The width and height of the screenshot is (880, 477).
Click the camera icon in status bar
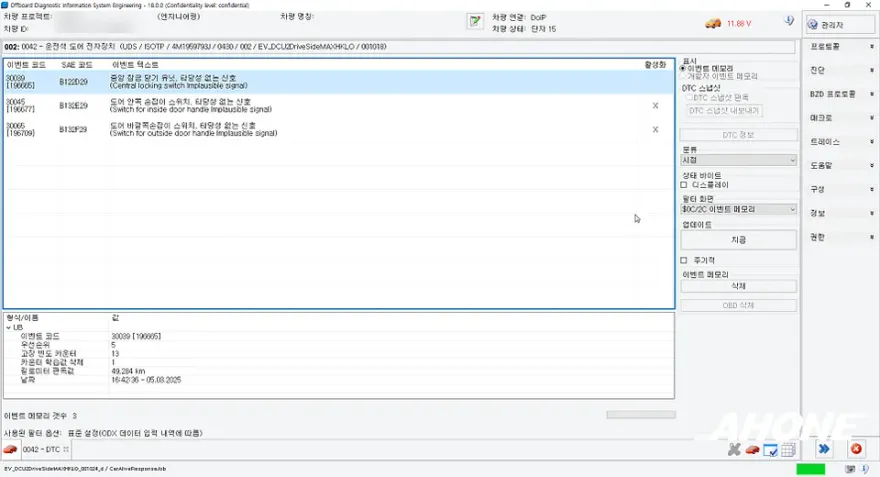pos(850,469)
